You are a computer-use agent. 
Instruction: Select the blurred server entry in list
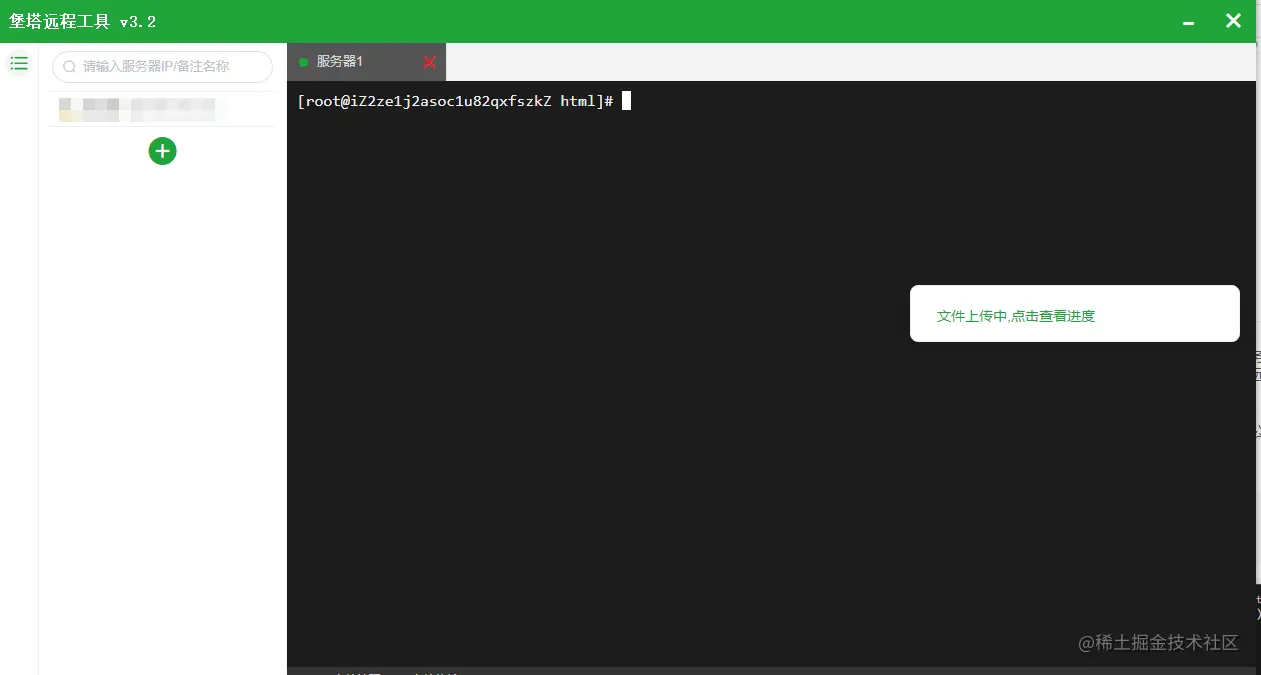(161, 109)
